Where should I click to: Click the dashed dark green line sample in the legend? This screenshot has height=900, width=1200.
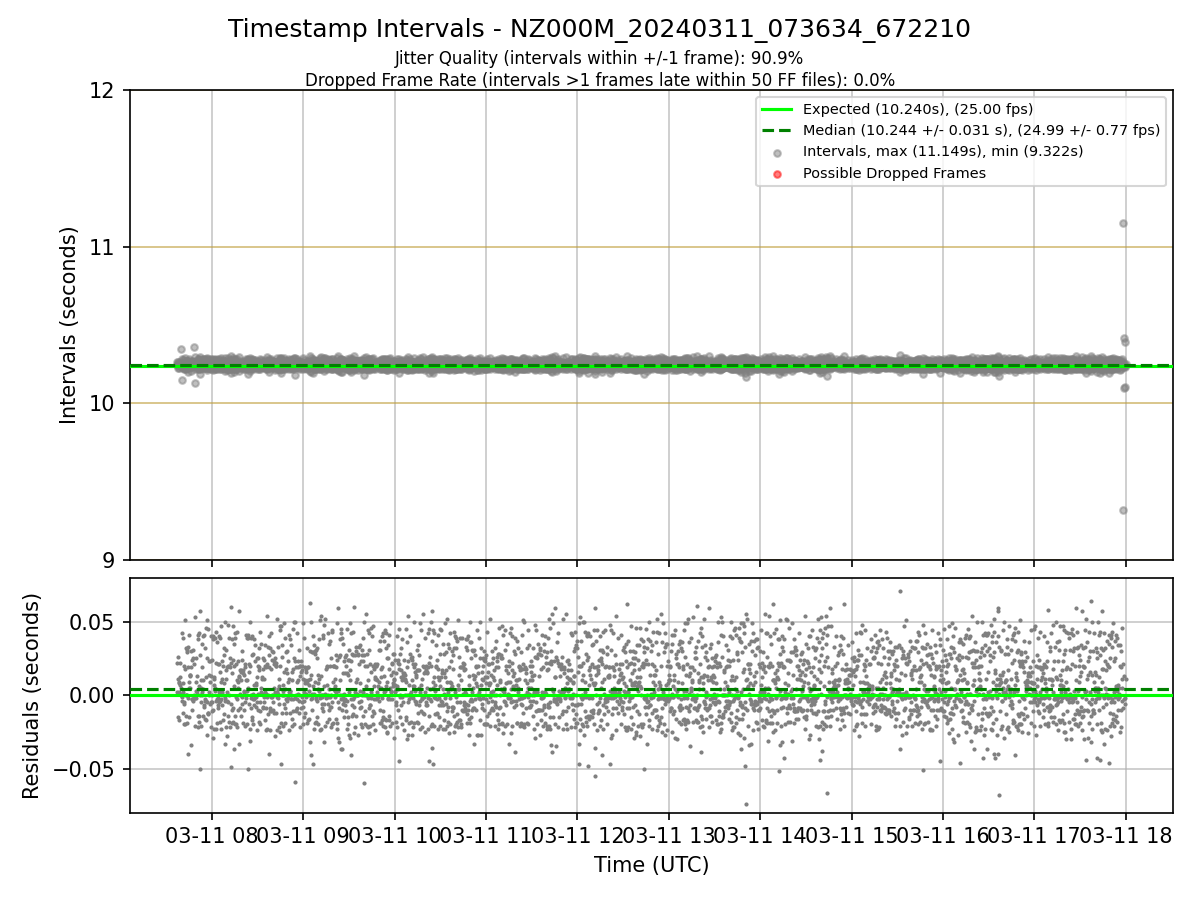tap(778, 130)
